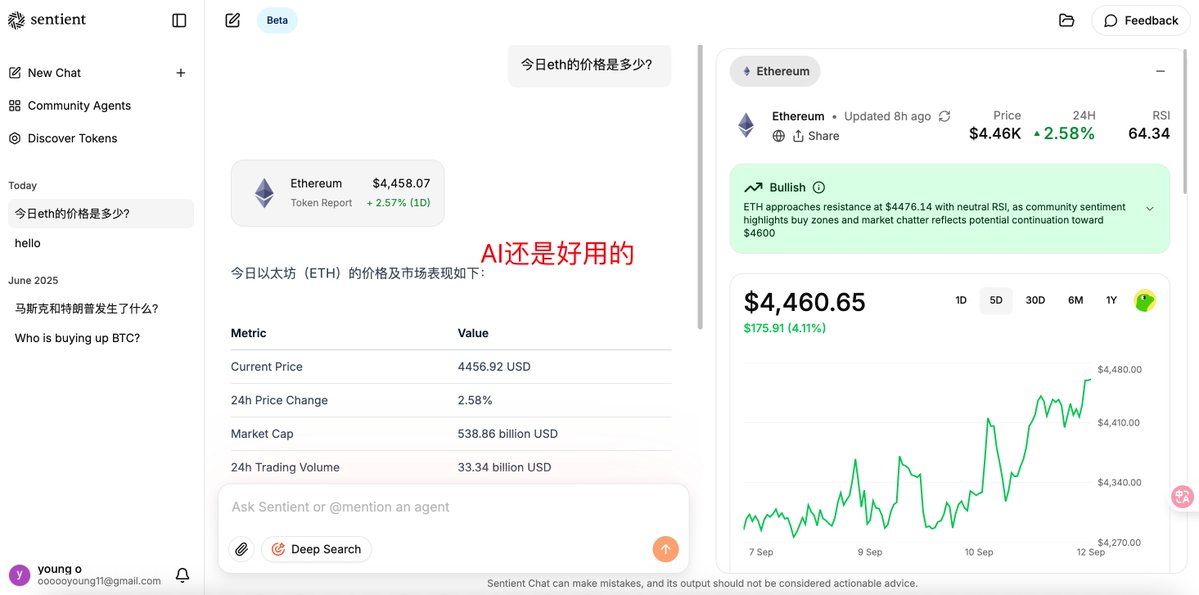Click the RSI value 64.34
Screen dimensions: 1199x595
click(x=1149, y=134)
